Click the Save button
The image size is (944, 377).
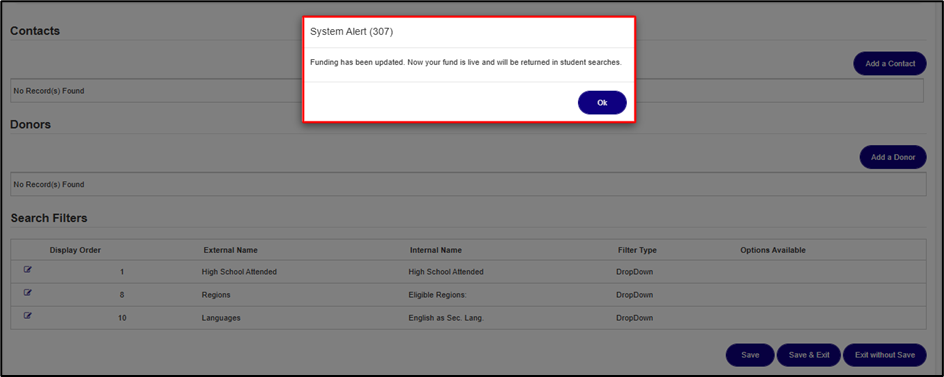click(750, 355)
